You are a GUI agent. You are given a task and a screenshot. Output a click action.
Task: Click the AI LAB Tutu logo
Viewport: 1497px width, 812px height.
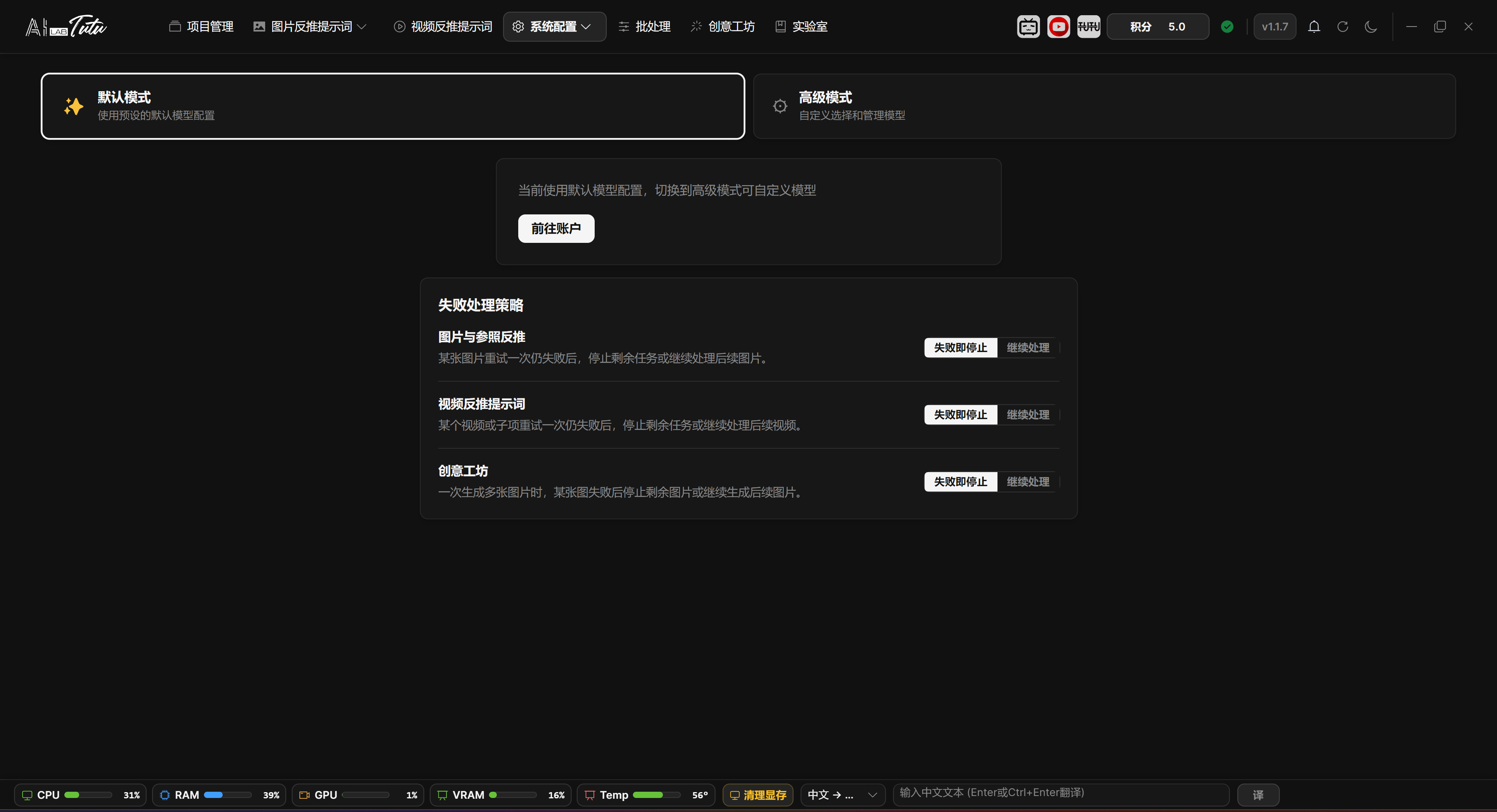coord(66,27)
